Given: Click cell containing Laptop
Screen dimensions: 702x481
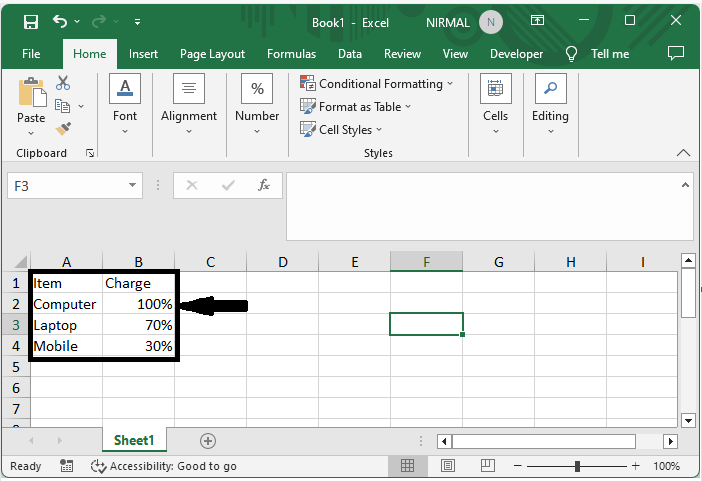Looking at the screenshot, I should pyautogui.click(x=66, y=325).
